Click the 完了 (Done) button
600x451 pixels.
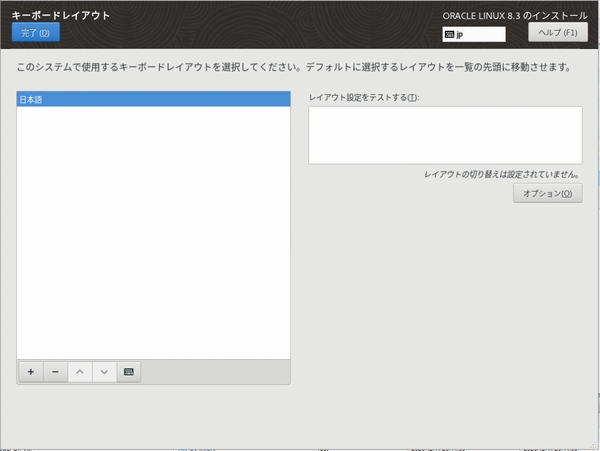pyautogui.click(x=36, y=33)
